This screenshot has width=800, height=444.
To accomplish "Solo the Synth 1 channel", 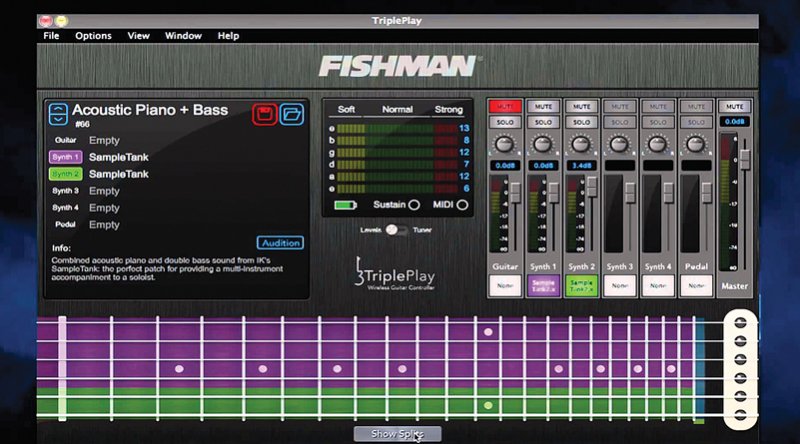I will click(x=542, y=122).
